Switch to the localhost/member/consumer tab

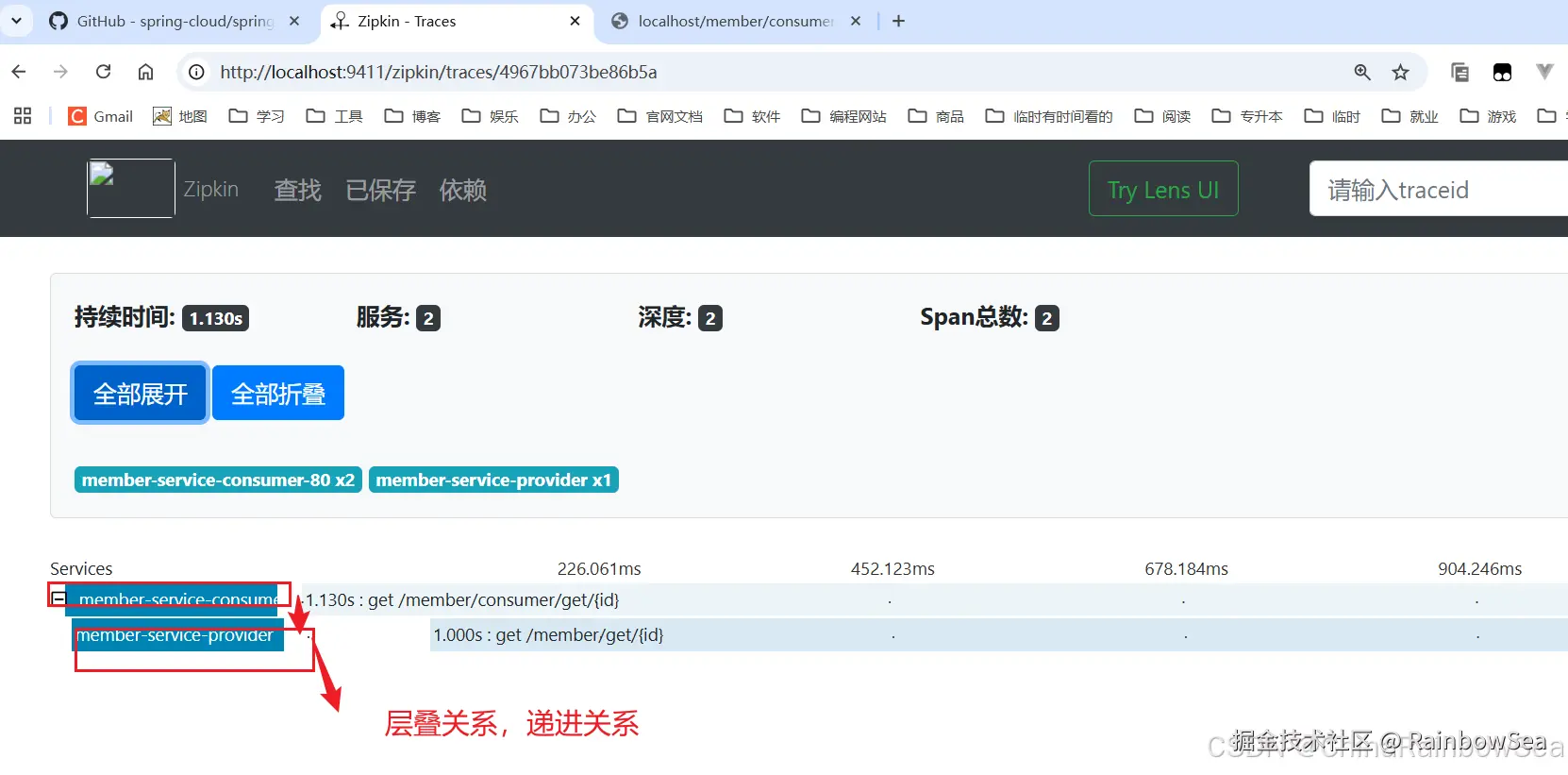(736, 21)
